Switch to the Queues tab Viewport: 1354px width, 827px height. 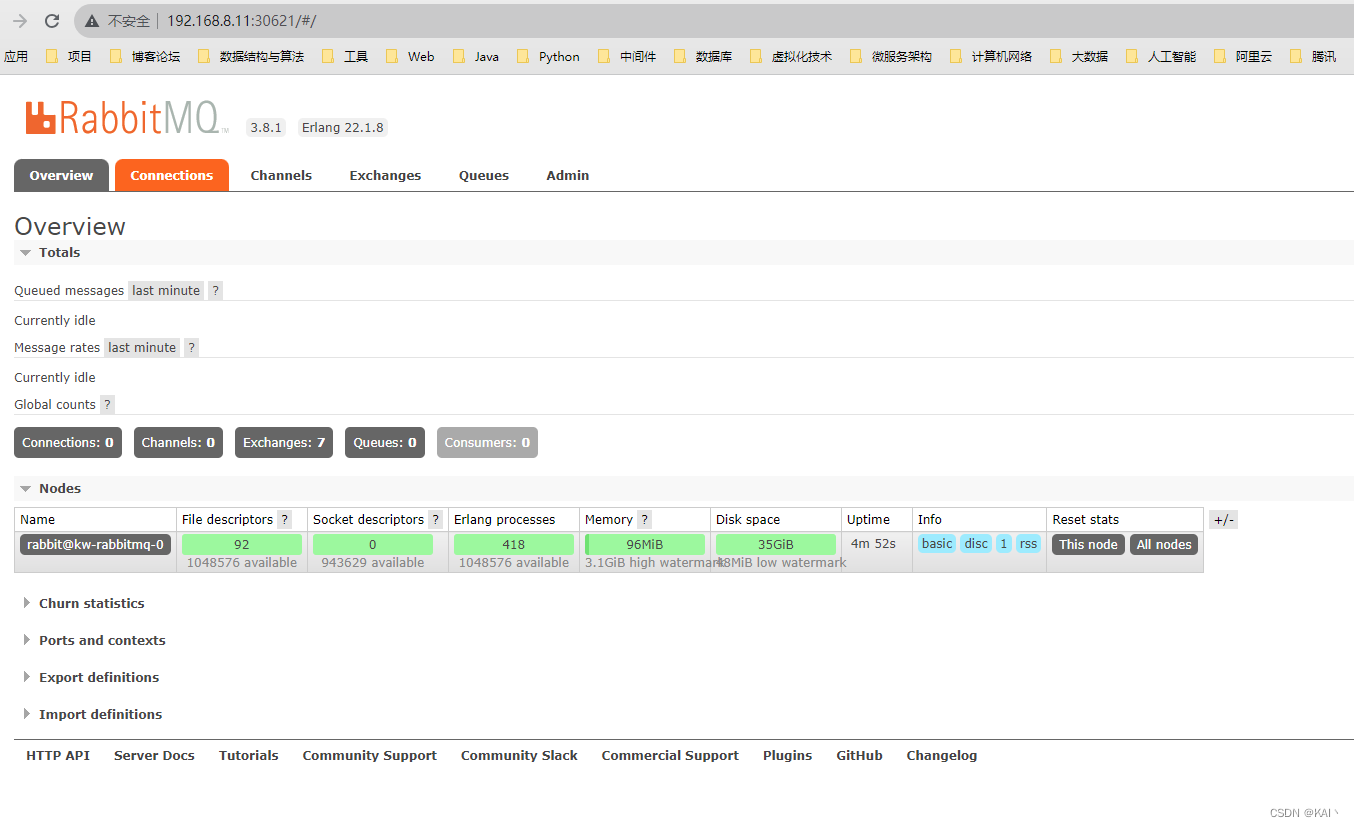pos(484,175)
